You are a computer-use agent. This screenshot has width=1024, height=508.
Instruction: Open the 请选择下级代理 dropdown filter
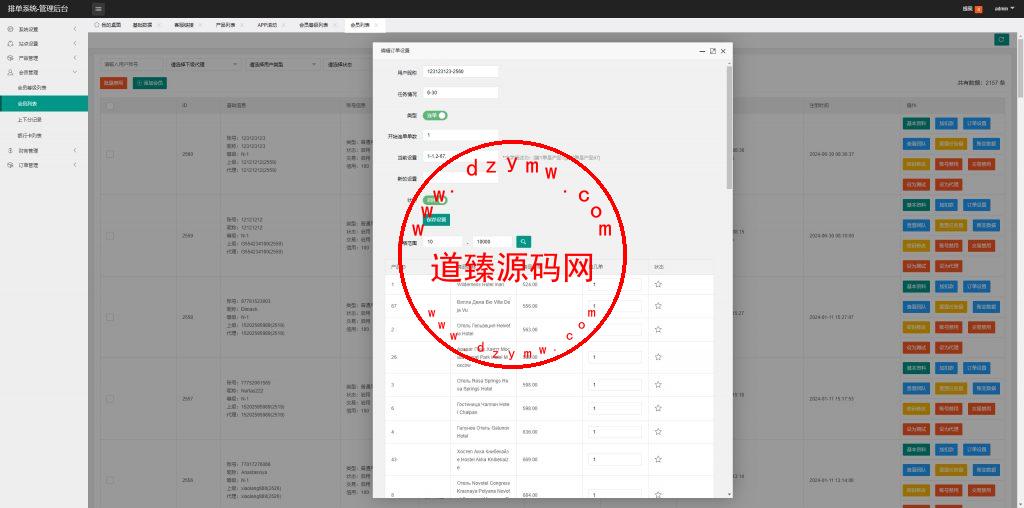[204, 65]
